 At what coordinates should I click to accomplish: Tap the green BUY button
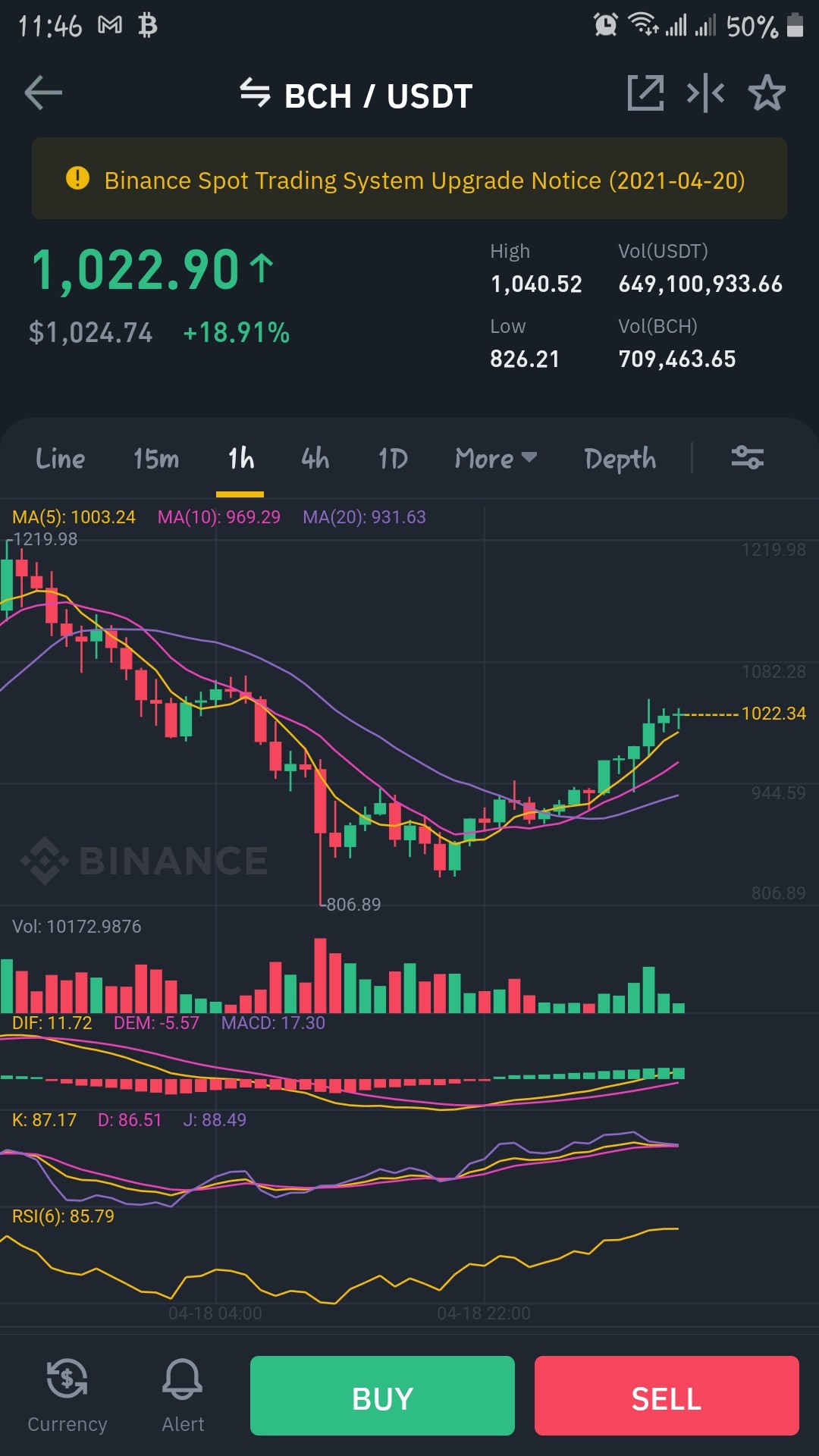382,1395
